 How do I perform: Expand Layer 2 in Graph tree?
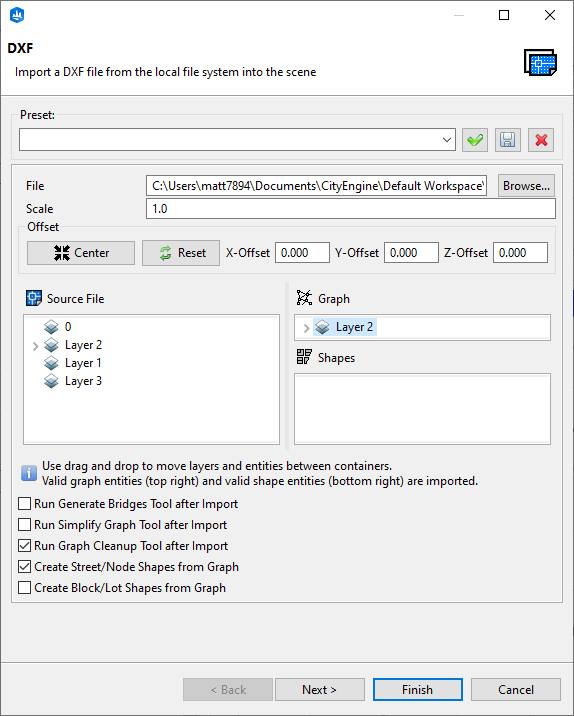coord(306,328)
